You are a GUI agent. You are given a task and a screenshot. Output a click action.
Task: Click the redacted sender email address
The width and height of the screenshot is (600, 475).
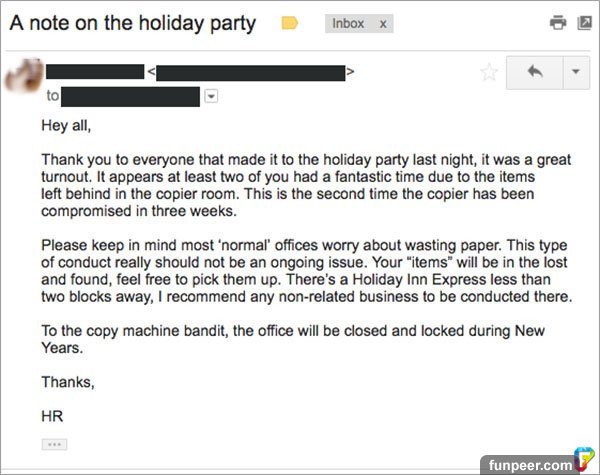click(250, 72)
